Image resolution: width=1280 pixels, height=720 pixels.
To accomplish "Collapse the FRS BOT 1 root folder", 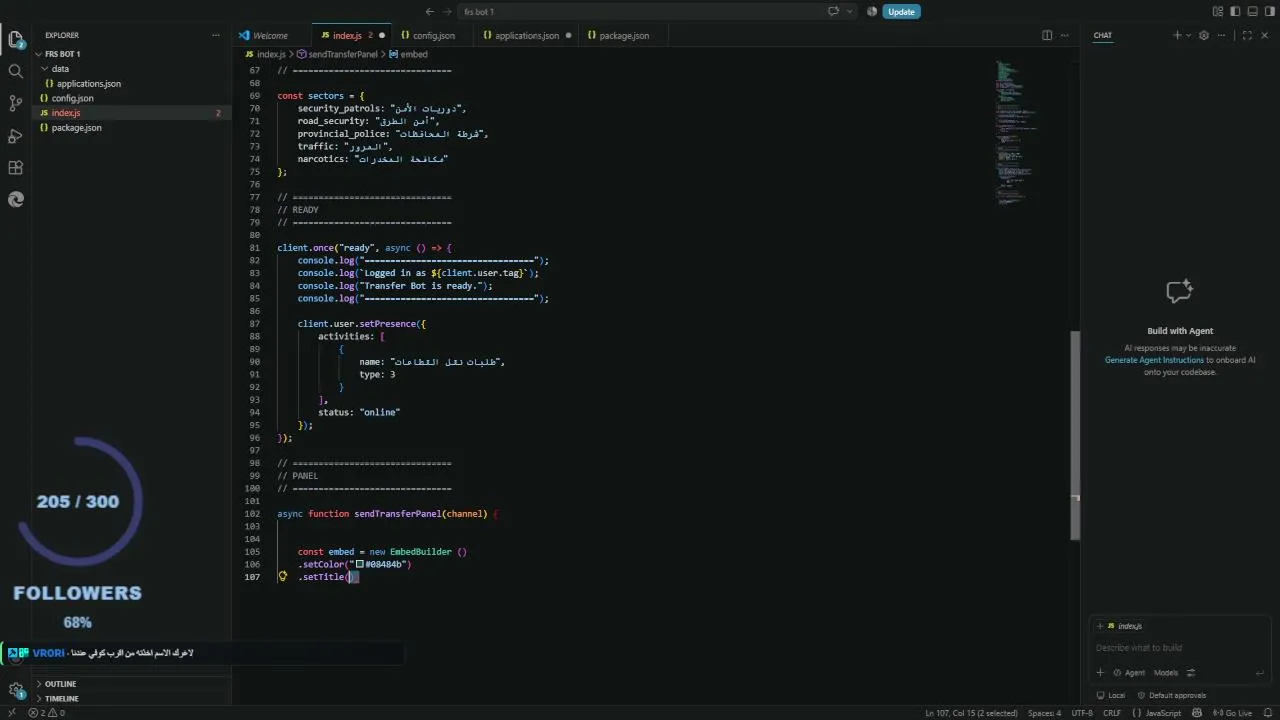I will tap(130, 54).
